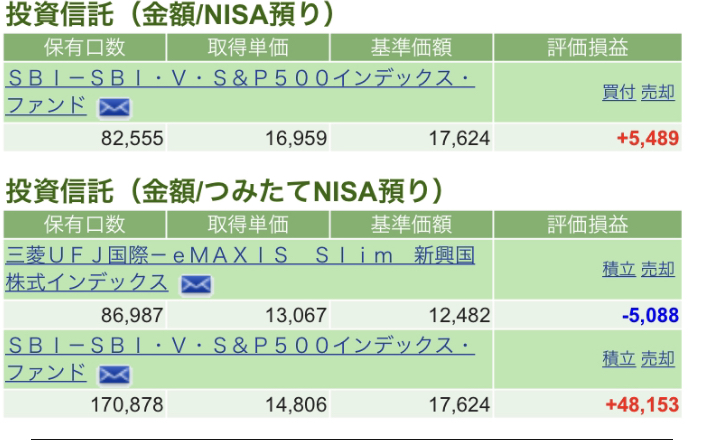Click 売却 link for NISA S&P500 fund

click(x=658, y=92)
